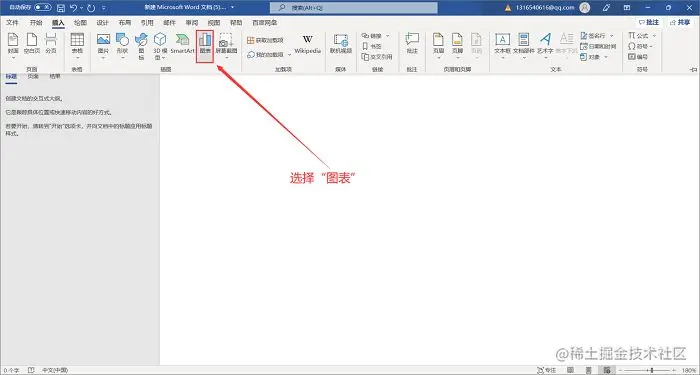
Task: Open the Icons (图标) gallery
Action: [x=141, y=45]
